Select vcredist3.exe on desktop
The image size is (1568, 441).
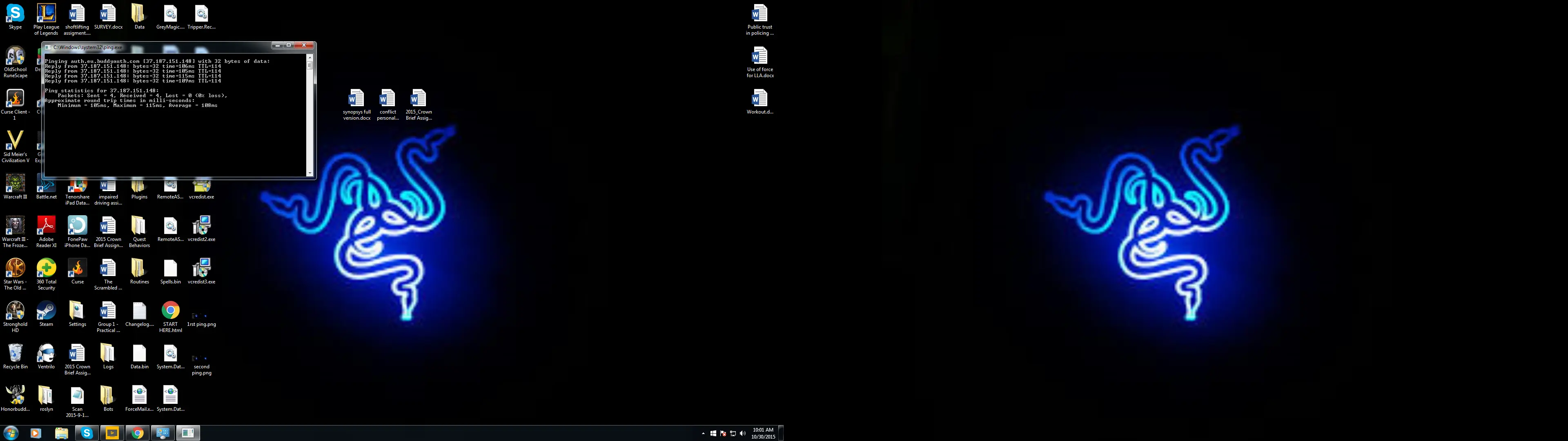201,272
